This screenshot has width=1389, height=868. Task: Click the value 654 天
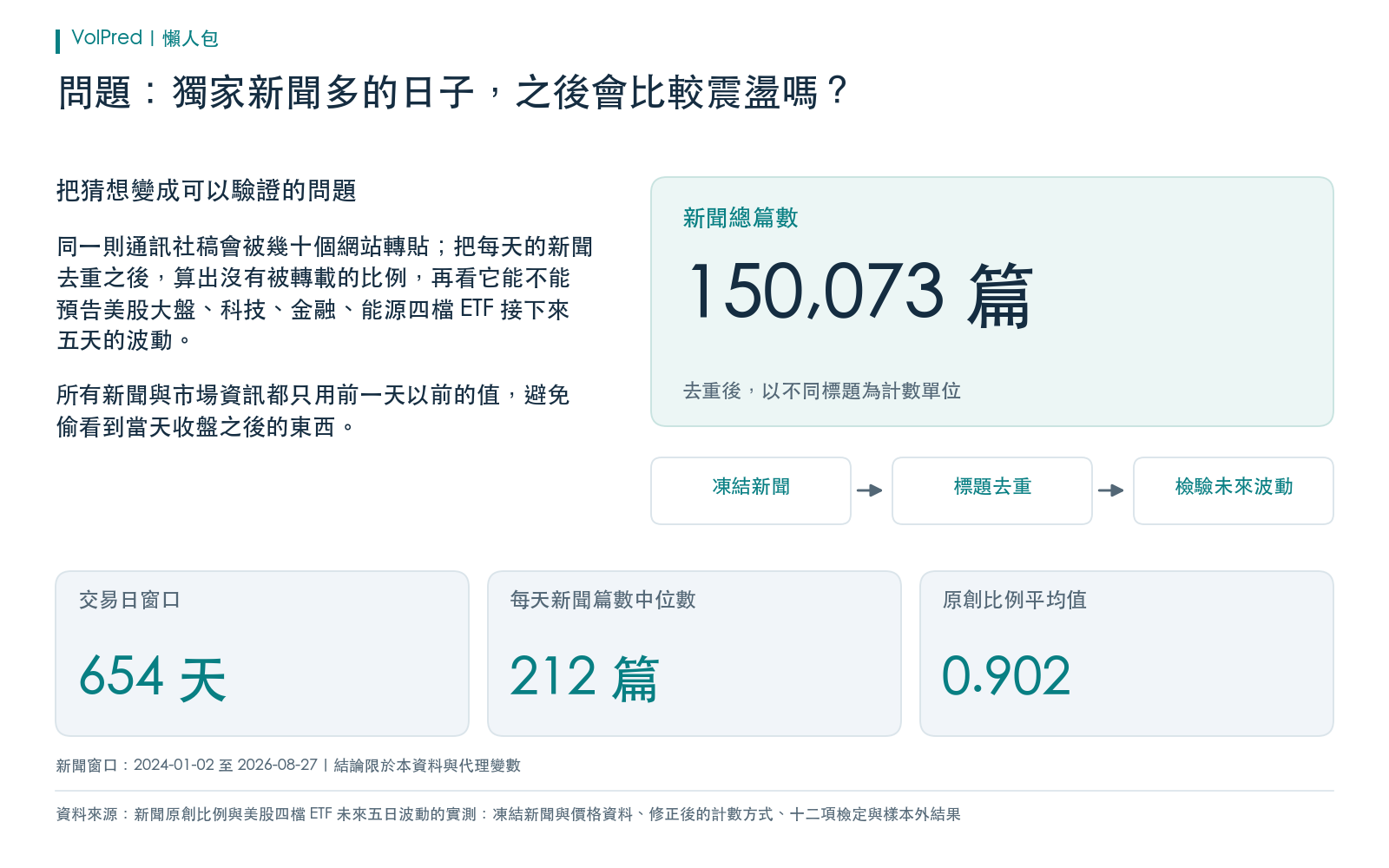pos(153,677)
